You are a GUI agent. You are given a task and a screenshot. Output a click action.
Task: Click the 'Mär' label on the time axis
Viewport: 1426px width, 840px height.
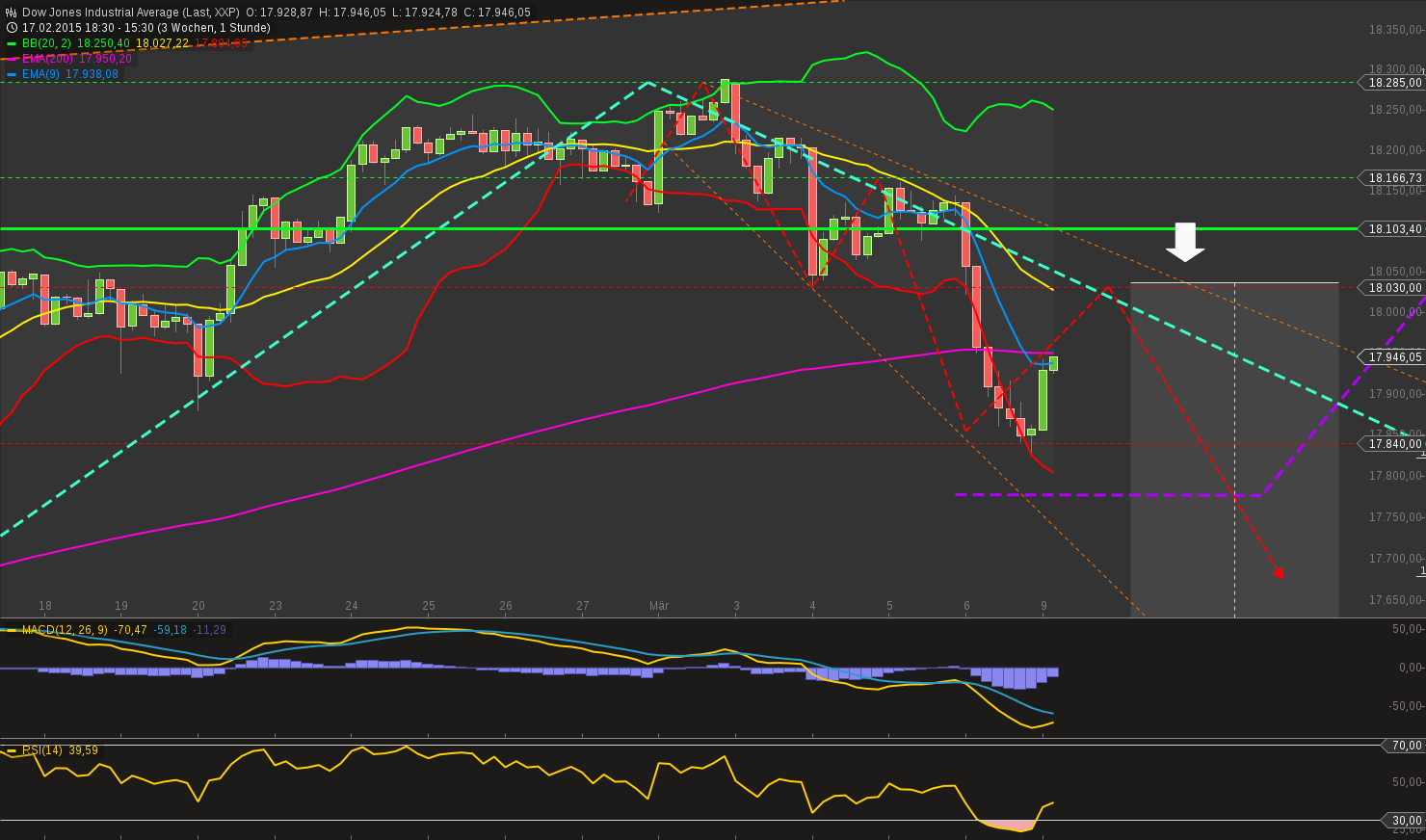coord(660,607)
